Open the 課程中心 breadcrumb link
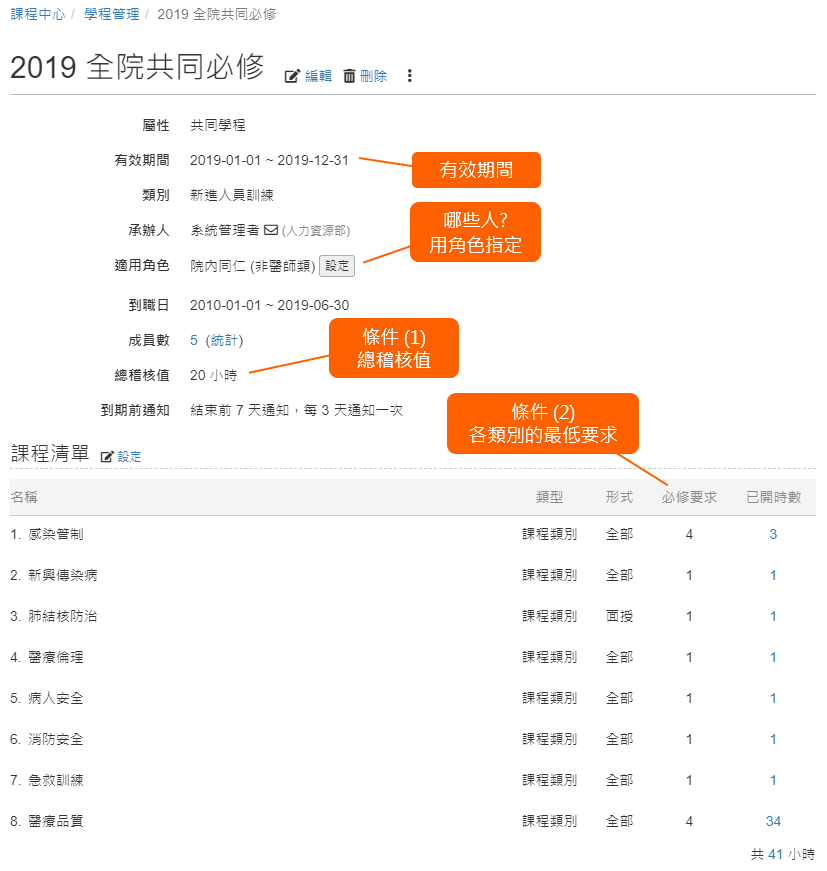Screen dimensions: 827x871 38,15
